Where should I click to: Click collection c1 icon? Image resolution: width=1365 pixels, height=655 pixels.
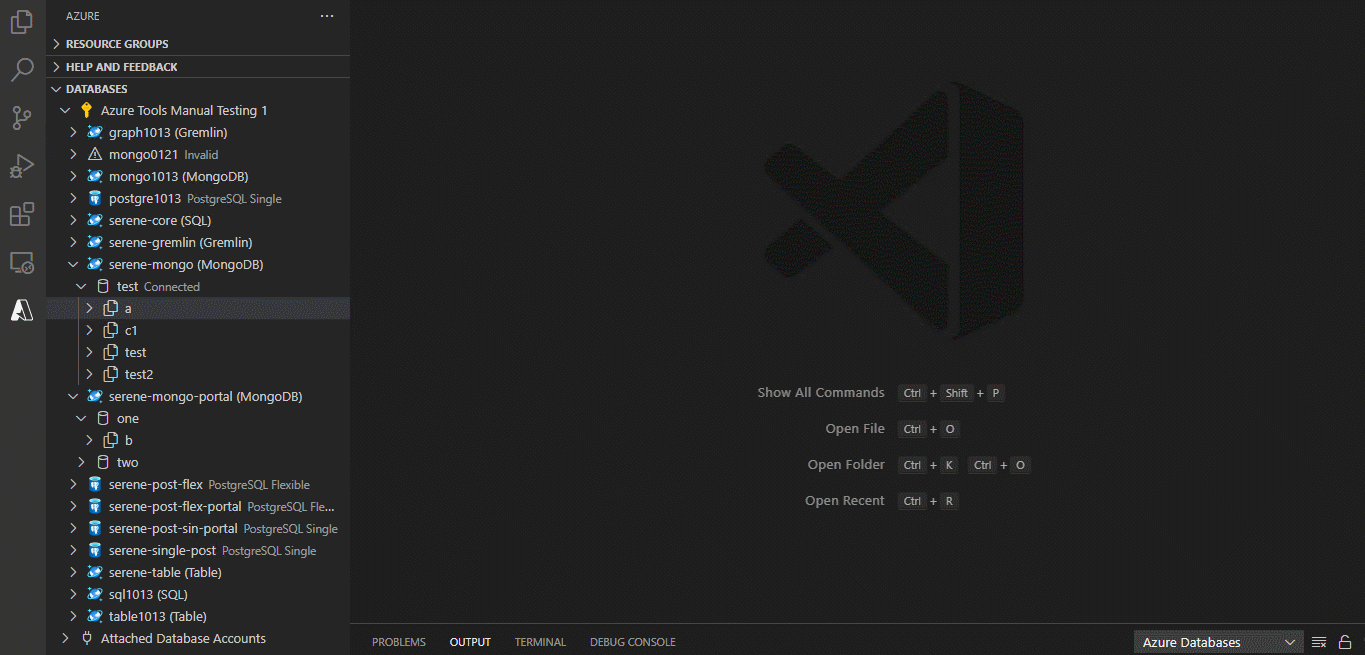coord(111,330)
